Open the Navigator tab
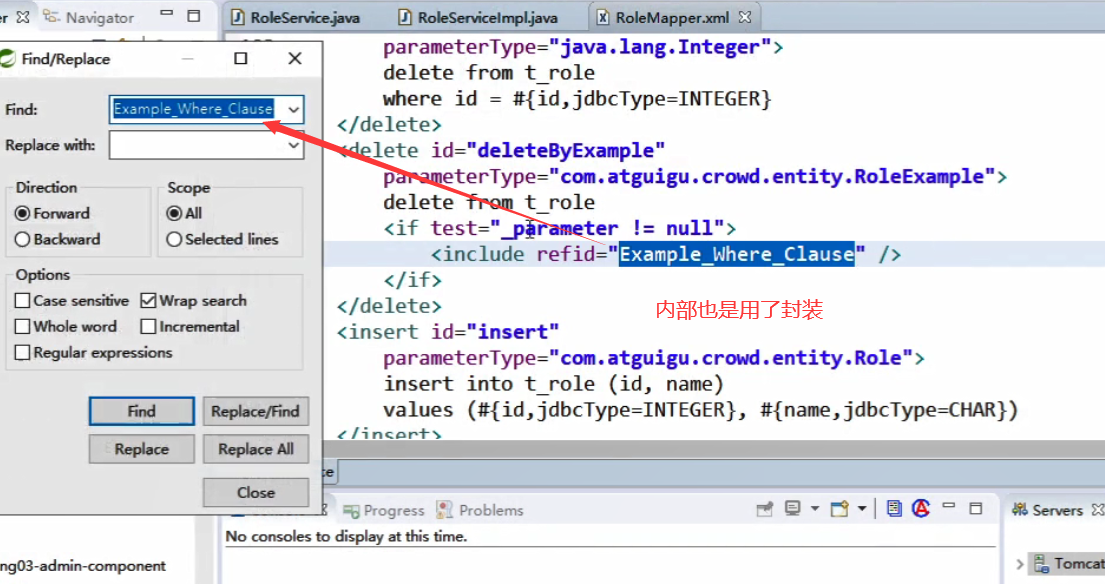This screenshot has width=1105, height=584. 89,18
